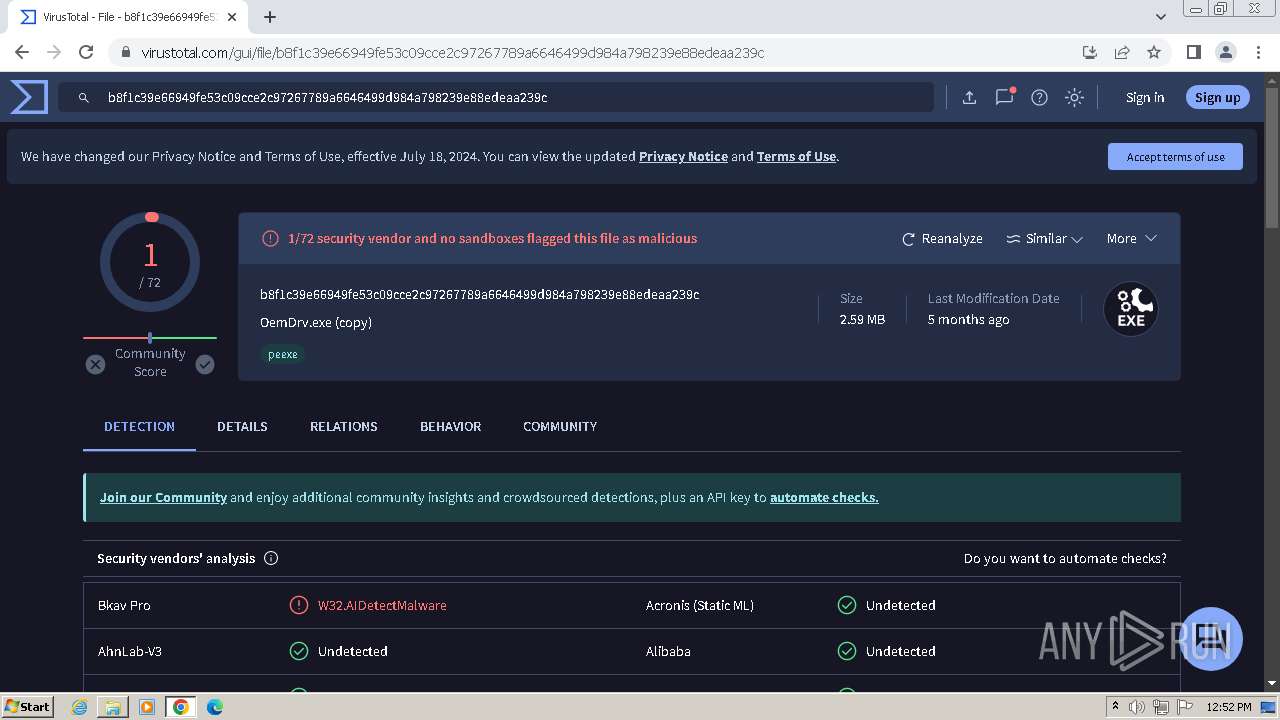Image resolution: width=1280 pixels, height=720 pixels.
Task: Click the Sign up button
Action: 1217,97
